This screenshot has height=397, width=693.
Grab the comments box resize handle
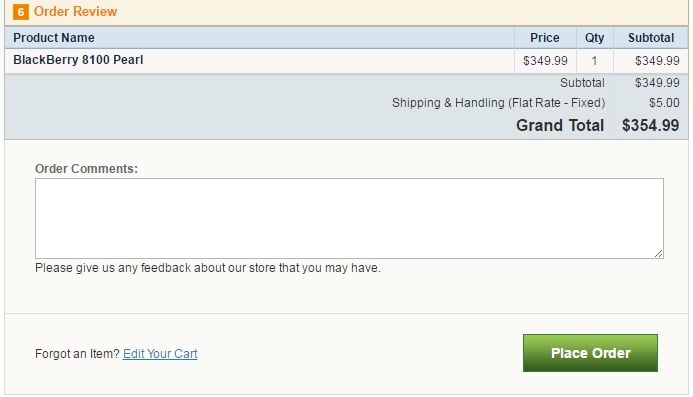659,253
